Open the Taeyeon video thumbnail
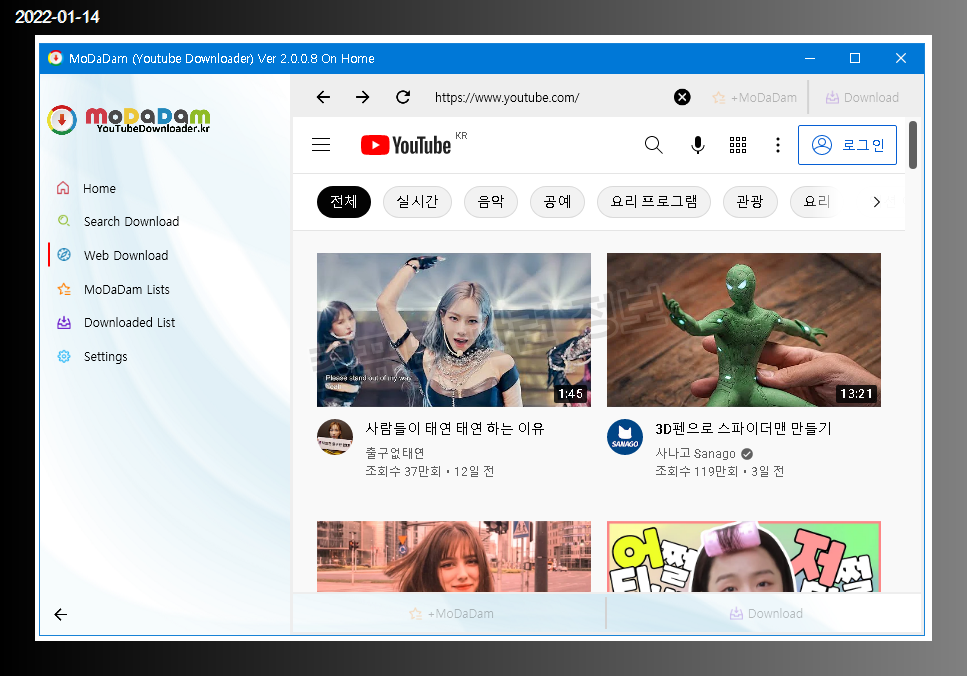 tap(453, 329)
